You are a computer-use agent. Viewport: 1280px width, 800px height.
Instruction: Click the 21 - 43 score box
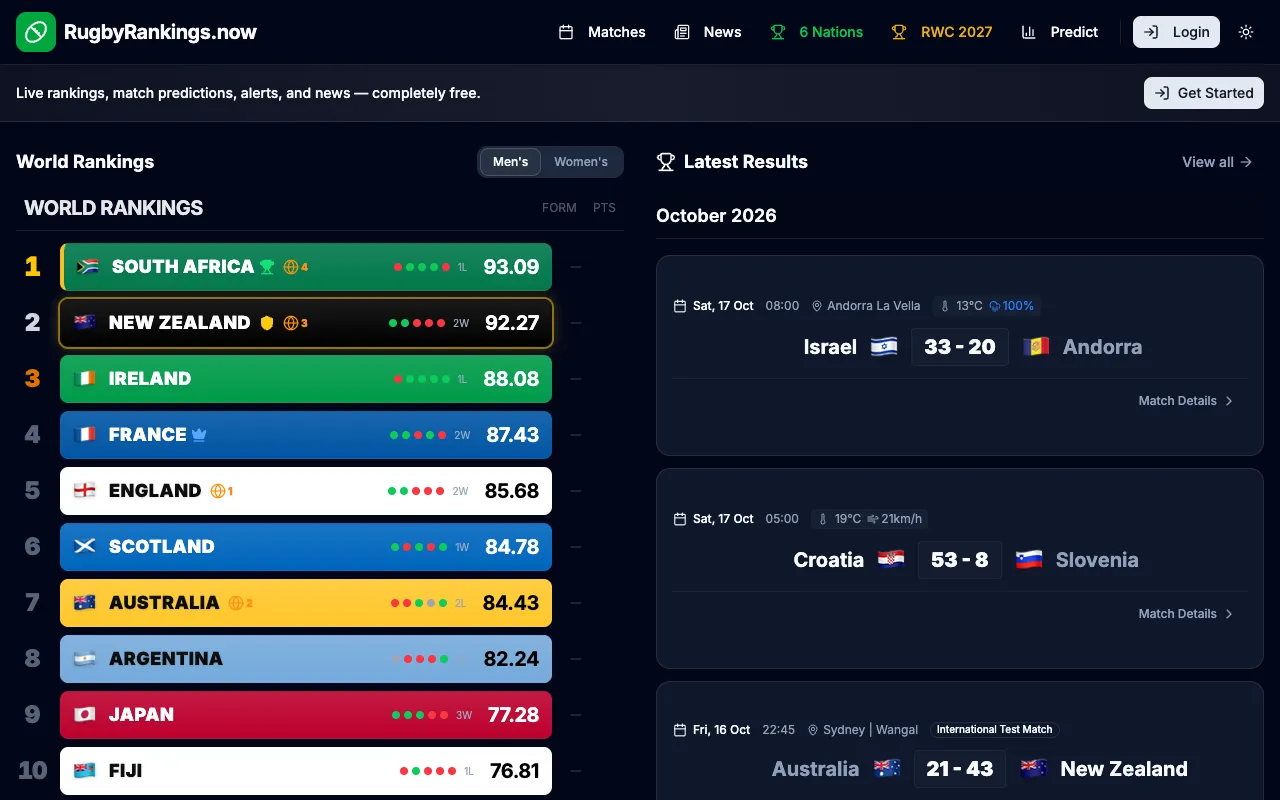(960, 769)
